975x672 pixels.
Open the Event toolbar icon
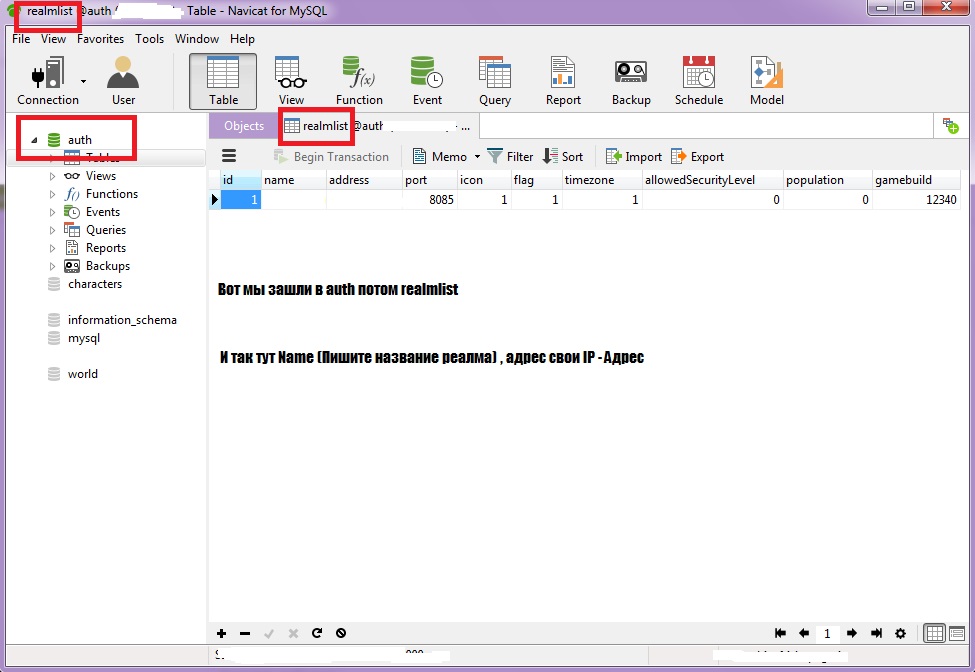coord(427,80)
